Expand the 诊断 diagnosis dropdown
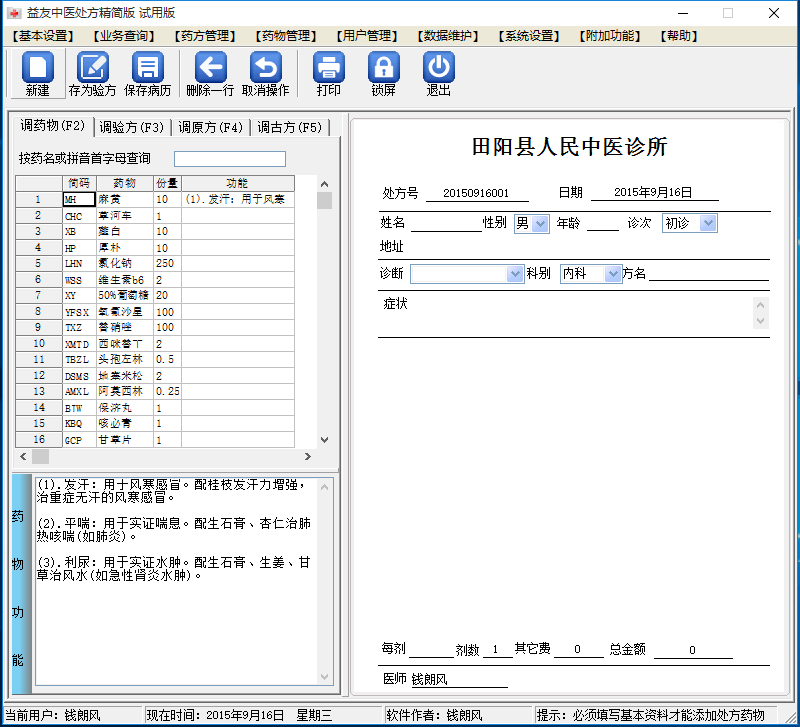 tap(513, 272)
